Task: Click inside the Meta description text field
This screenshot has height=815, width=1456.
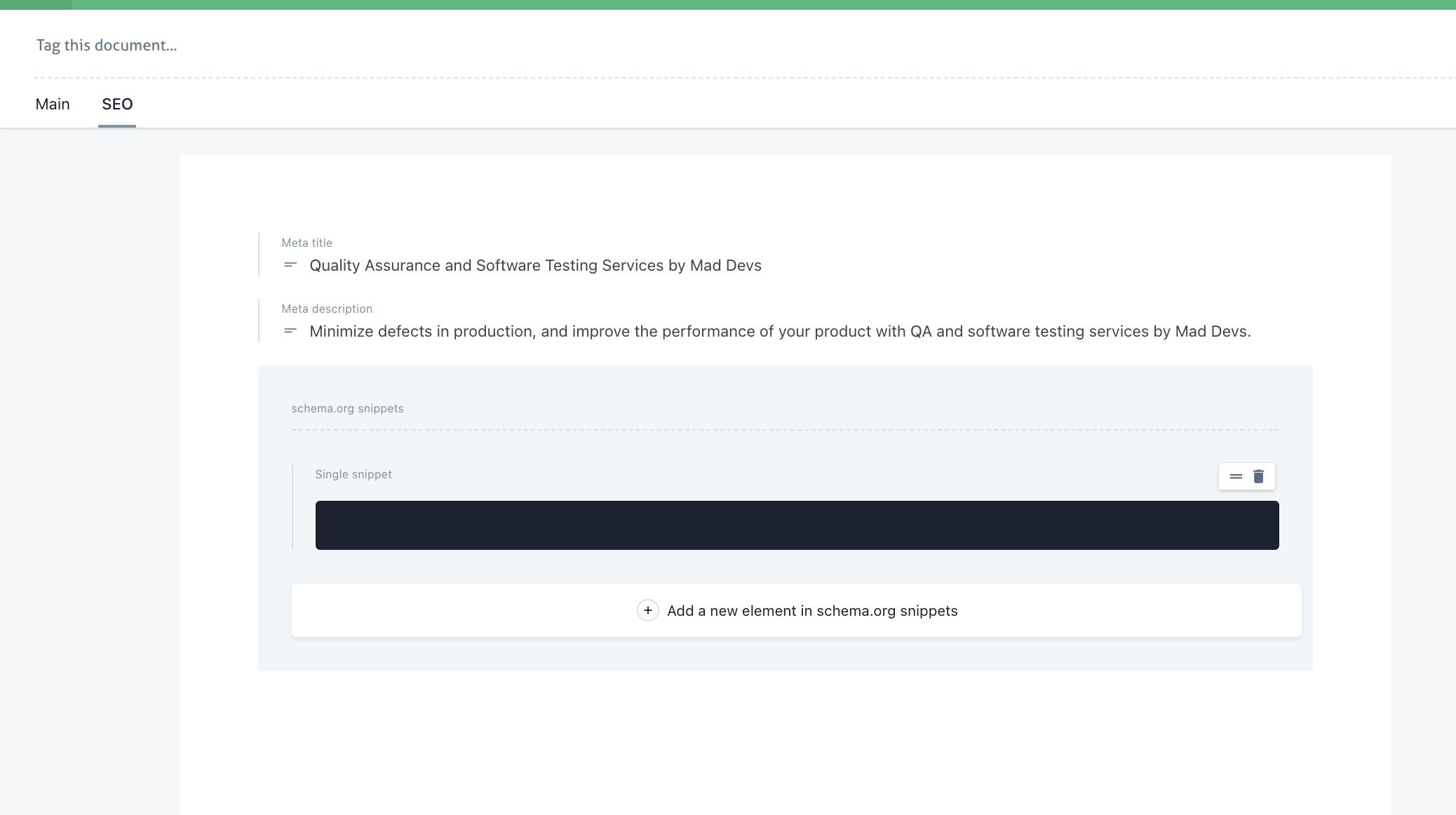Action: (x=701, y=330)
